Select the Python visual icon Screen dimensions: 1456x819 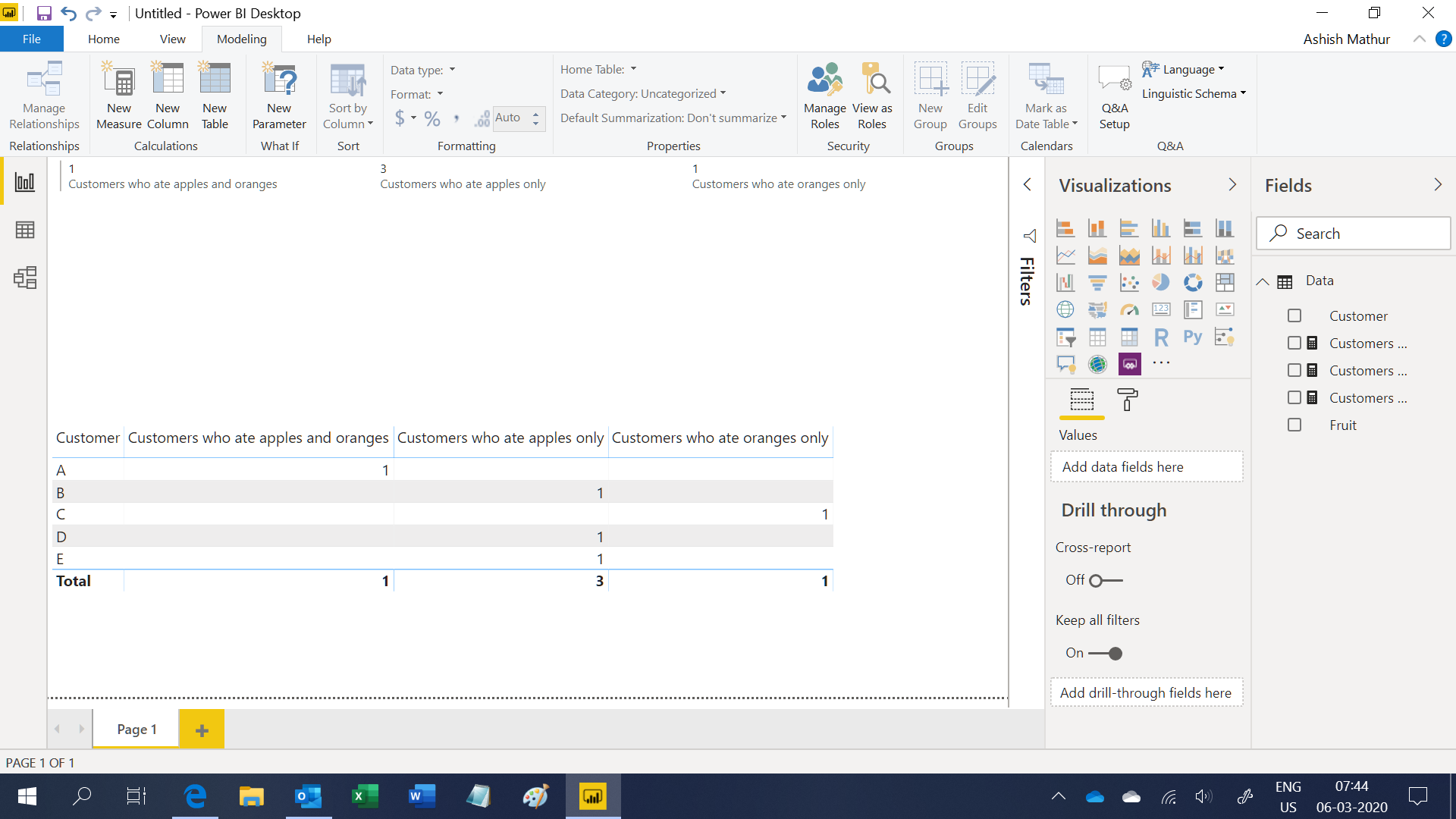coord(1193,337)
